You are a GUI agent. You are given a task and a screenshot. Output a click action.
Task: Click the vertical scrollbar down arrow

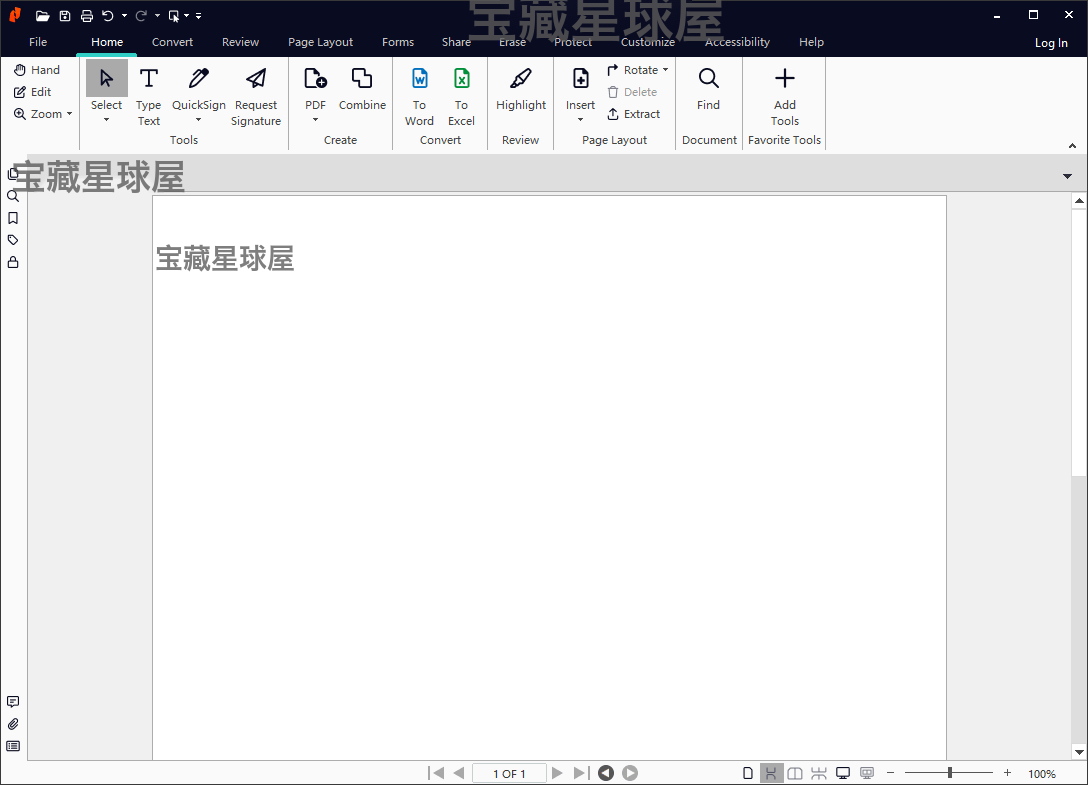tap(1079, 752)
